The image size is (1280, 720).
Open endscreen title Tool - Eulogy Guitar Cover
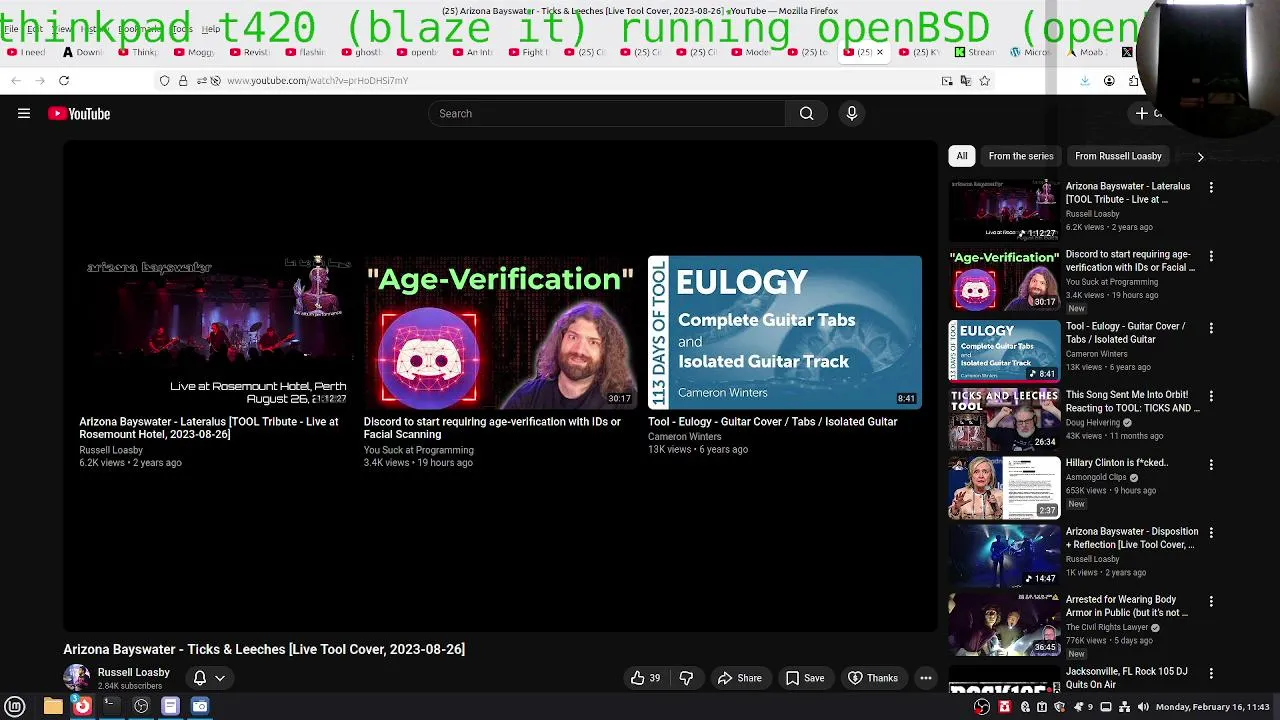[x=773, y=422]
